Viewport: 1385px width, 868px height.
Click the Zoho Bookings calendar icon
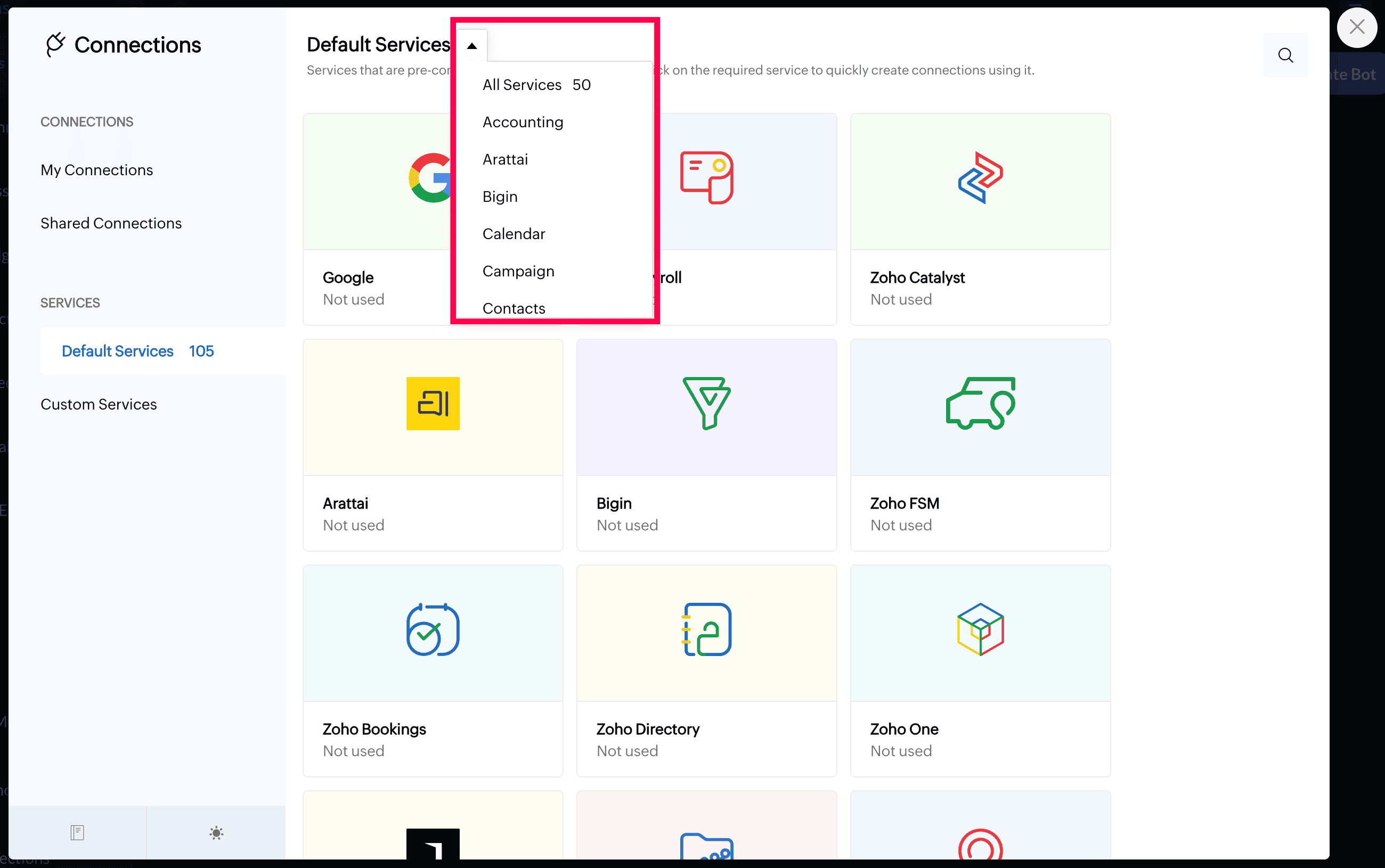433,629
